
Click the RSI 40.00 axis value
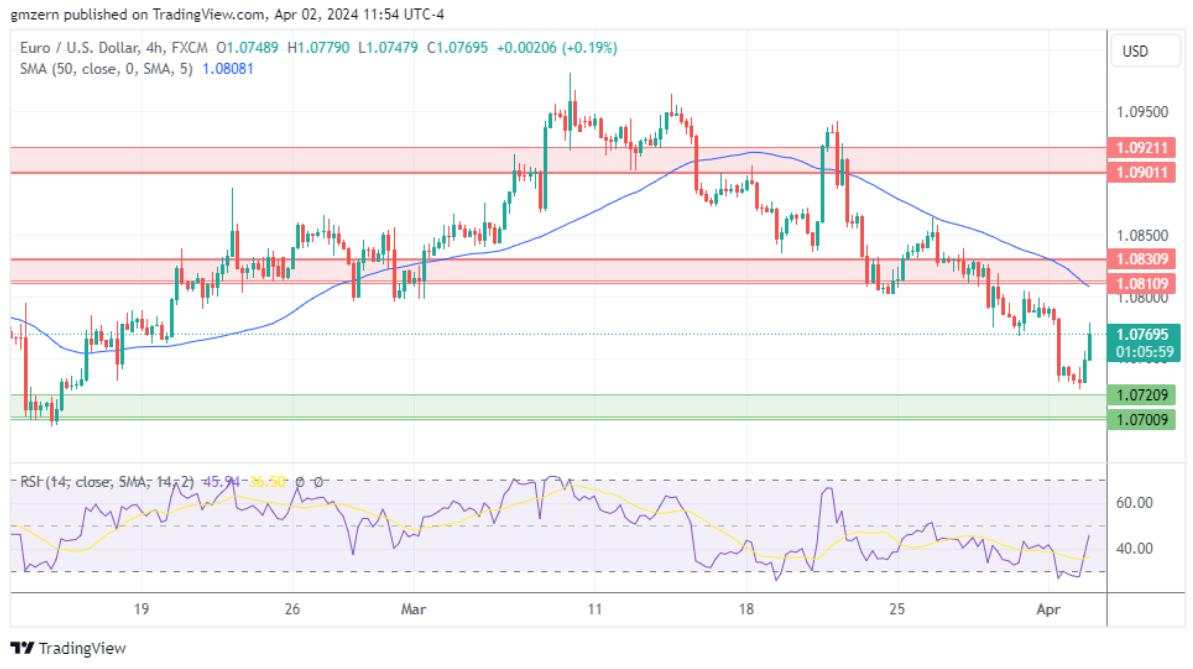[x=1134, y=549]
